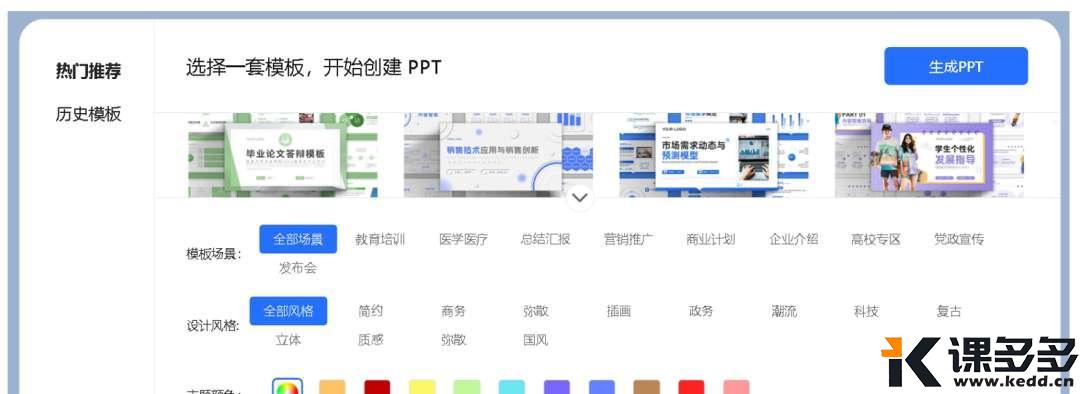Choose the 国风 design style
The width and height of the screenshot is (1080, 394).
[535, 340]
